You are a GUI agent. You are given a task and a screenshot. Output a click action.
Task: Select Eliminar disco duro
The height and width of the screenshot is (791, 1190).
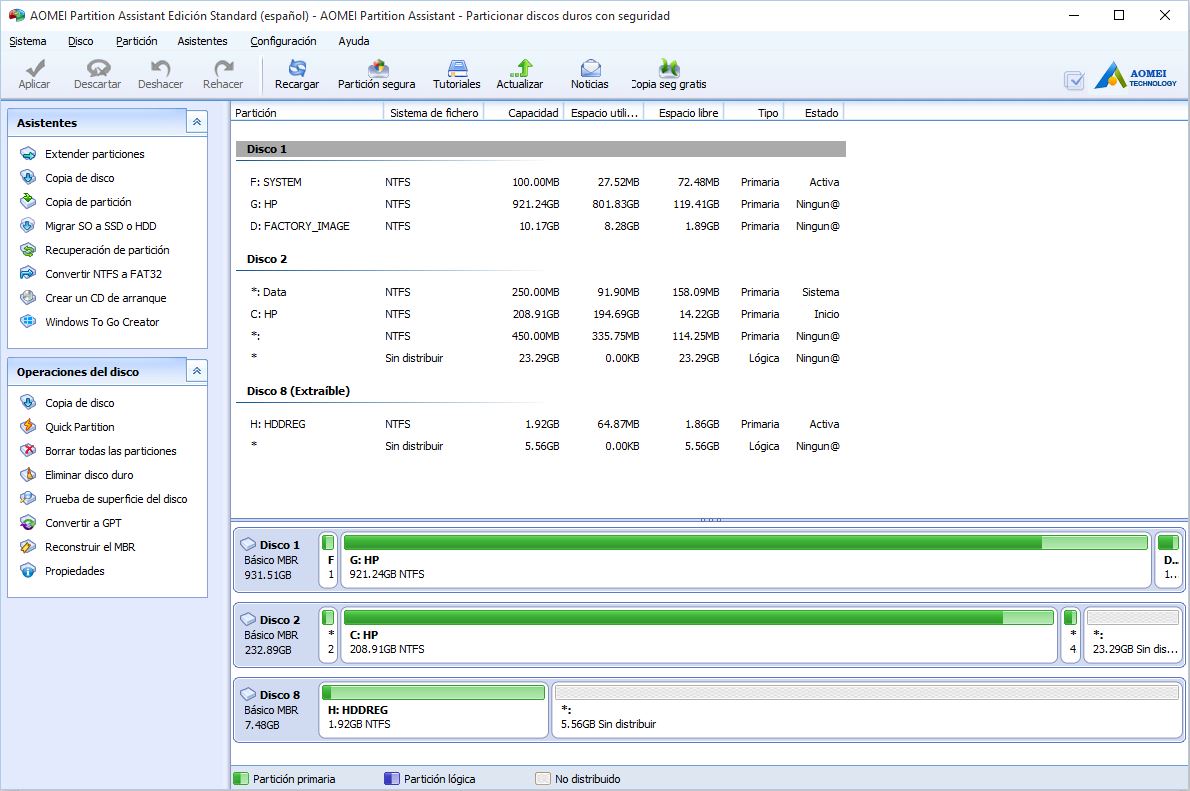pyautogui.click(x=89, y=475)
